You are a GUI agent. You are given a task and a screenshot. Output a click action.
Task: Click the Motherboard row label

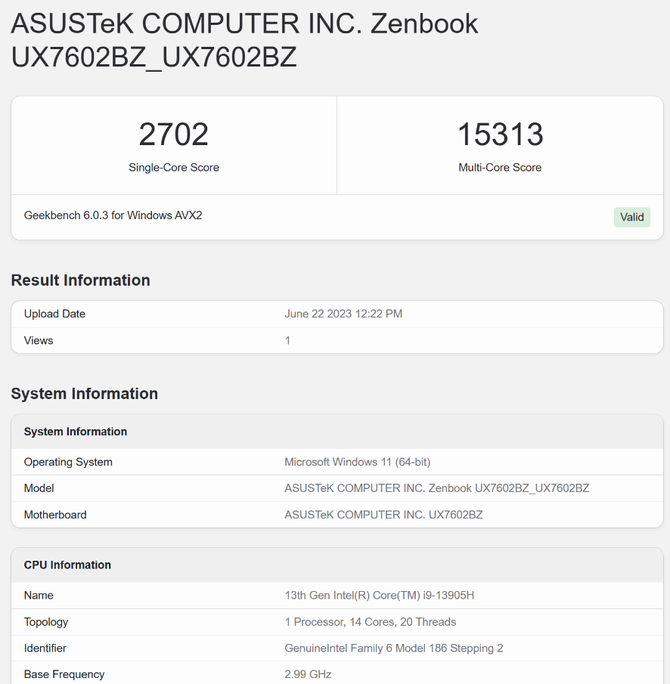[x=55, y=515]
